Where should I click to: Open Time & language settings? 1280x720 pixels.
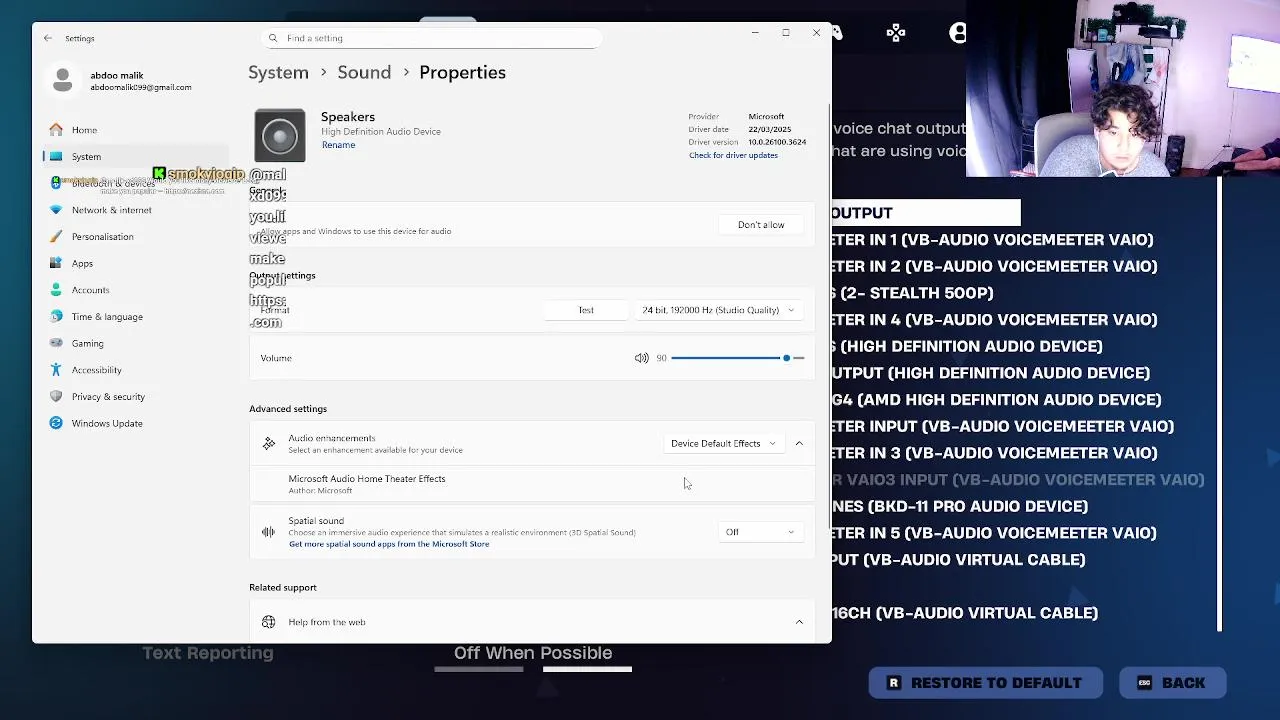pos(107,317)
